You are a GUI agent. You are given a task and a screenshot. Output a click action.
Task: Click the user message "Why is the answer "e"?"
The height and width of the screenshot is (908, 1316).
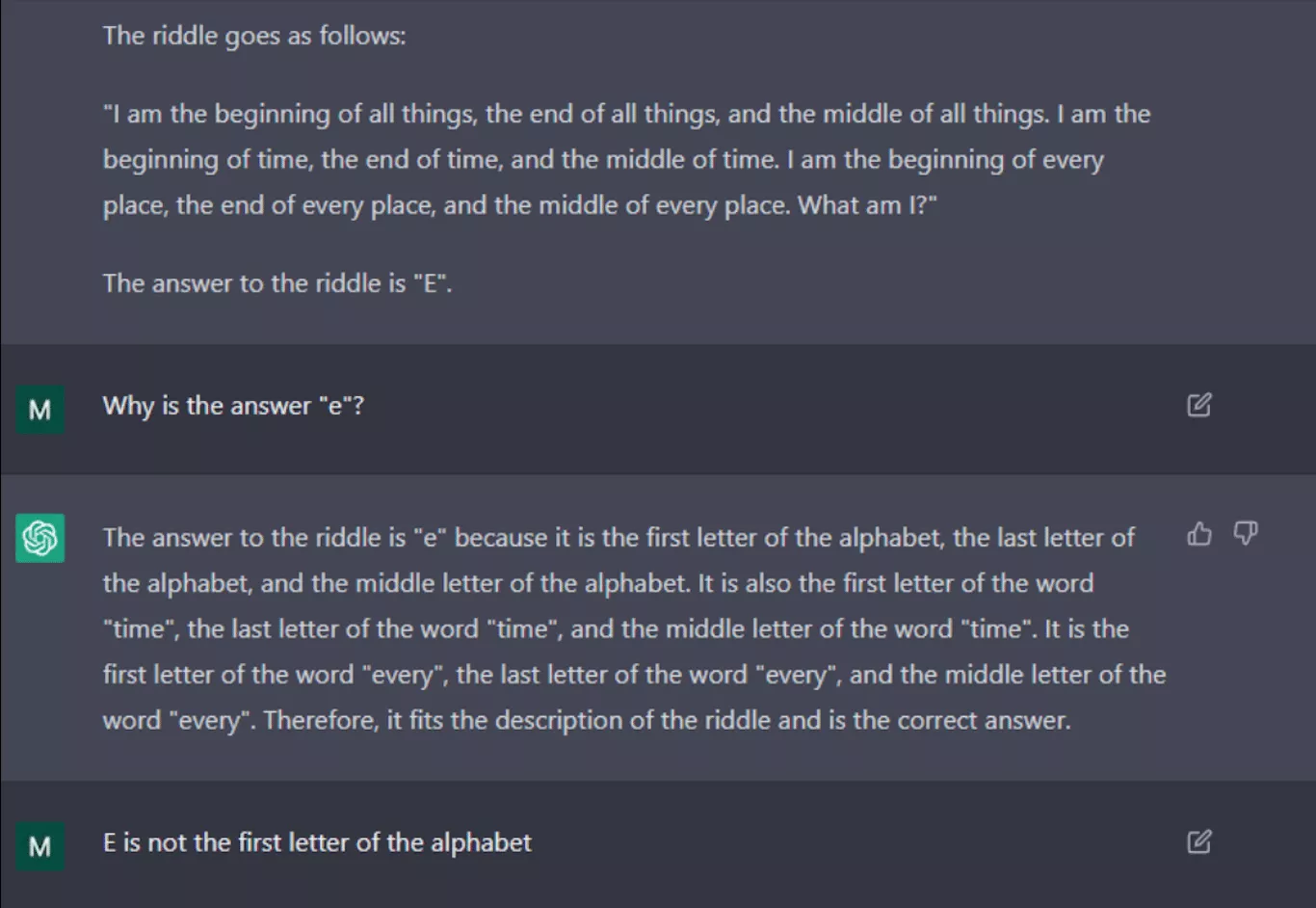(233, 406)
